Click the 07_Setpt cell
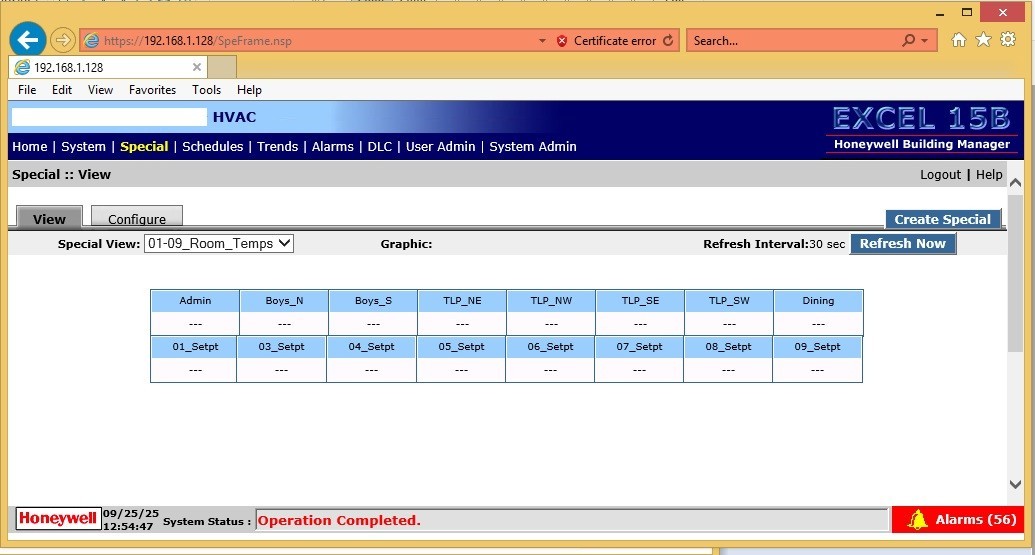The width and height of the screenshot is (1035, 555). coord(640,346)
